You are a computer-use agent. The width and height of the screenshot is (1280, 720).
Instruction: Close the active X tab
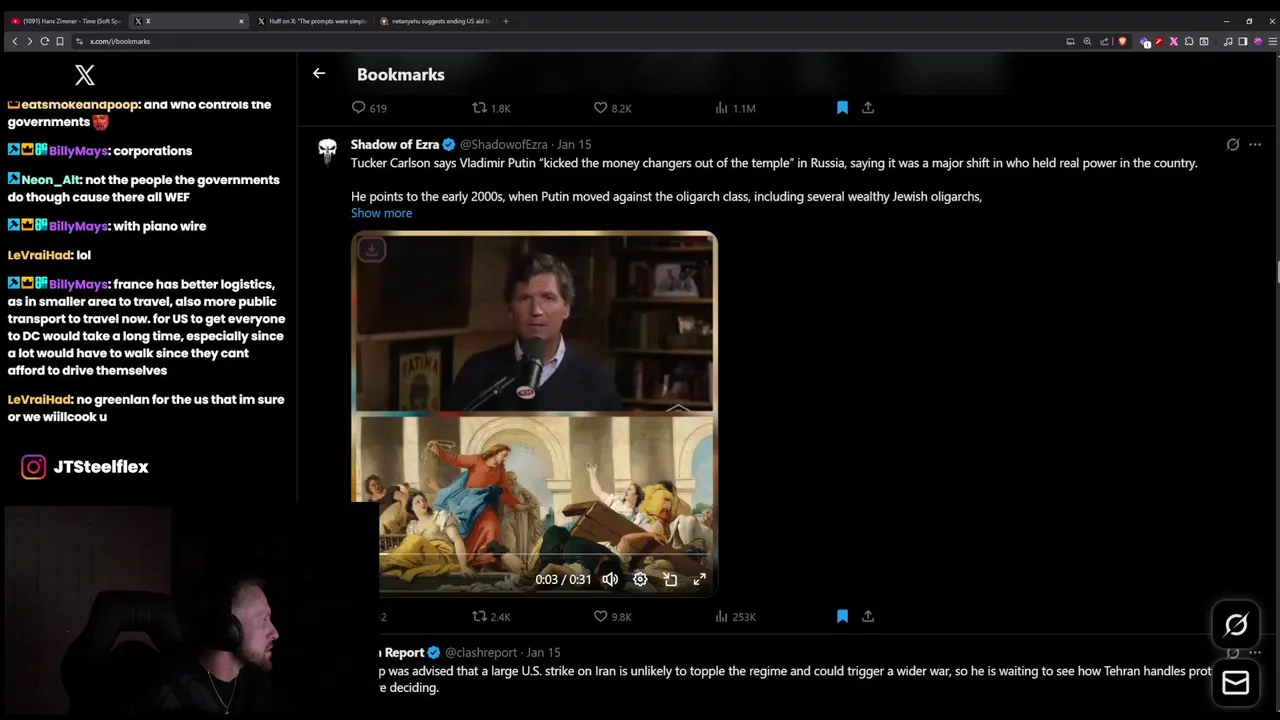tap(241, 21)
